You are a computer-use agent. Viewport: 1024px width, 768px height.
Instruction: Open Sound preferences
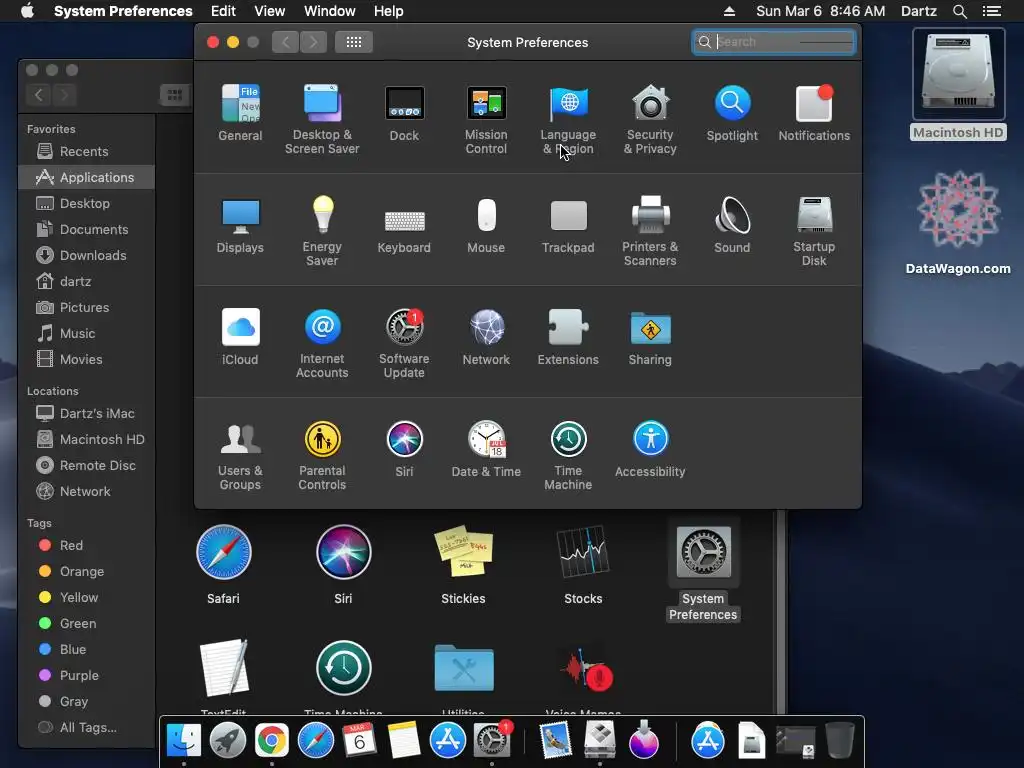(732, 225)
